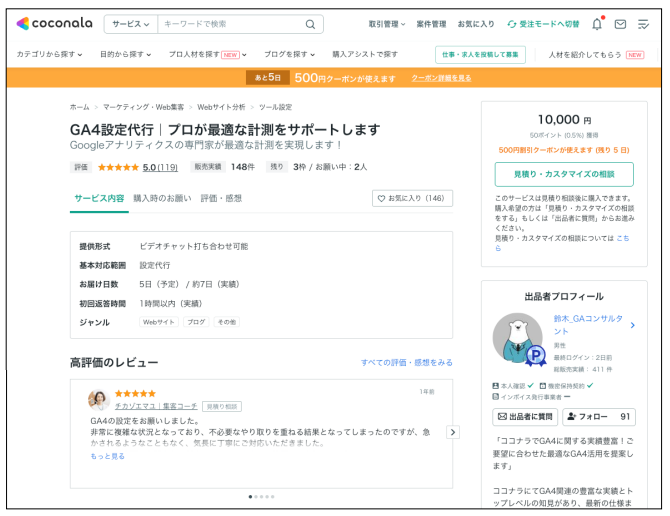This screenshot has width=670, height=516.
Task: Click the 見積り相談 tag on review
Action: [x=222, y=407]
